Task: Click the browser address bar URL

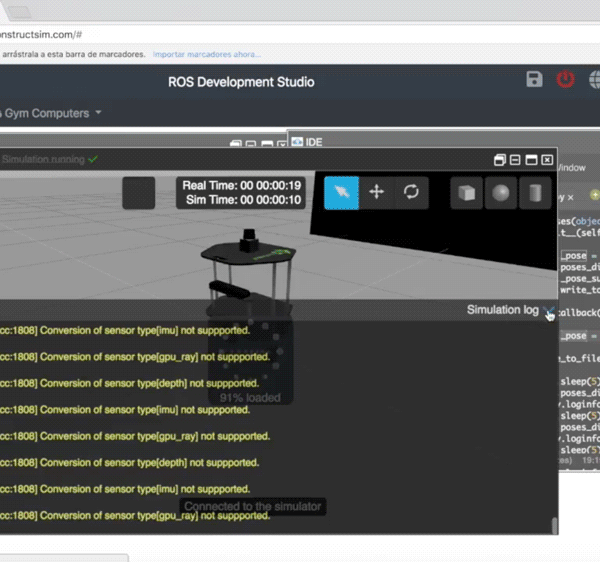Action: 41,34
